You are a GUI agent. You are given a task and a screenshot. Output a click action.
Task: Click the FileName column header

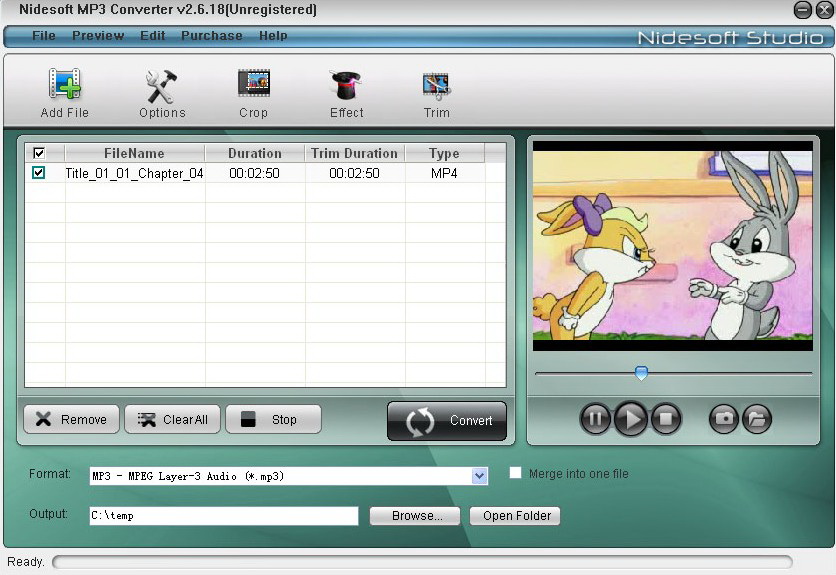(134, 153)
